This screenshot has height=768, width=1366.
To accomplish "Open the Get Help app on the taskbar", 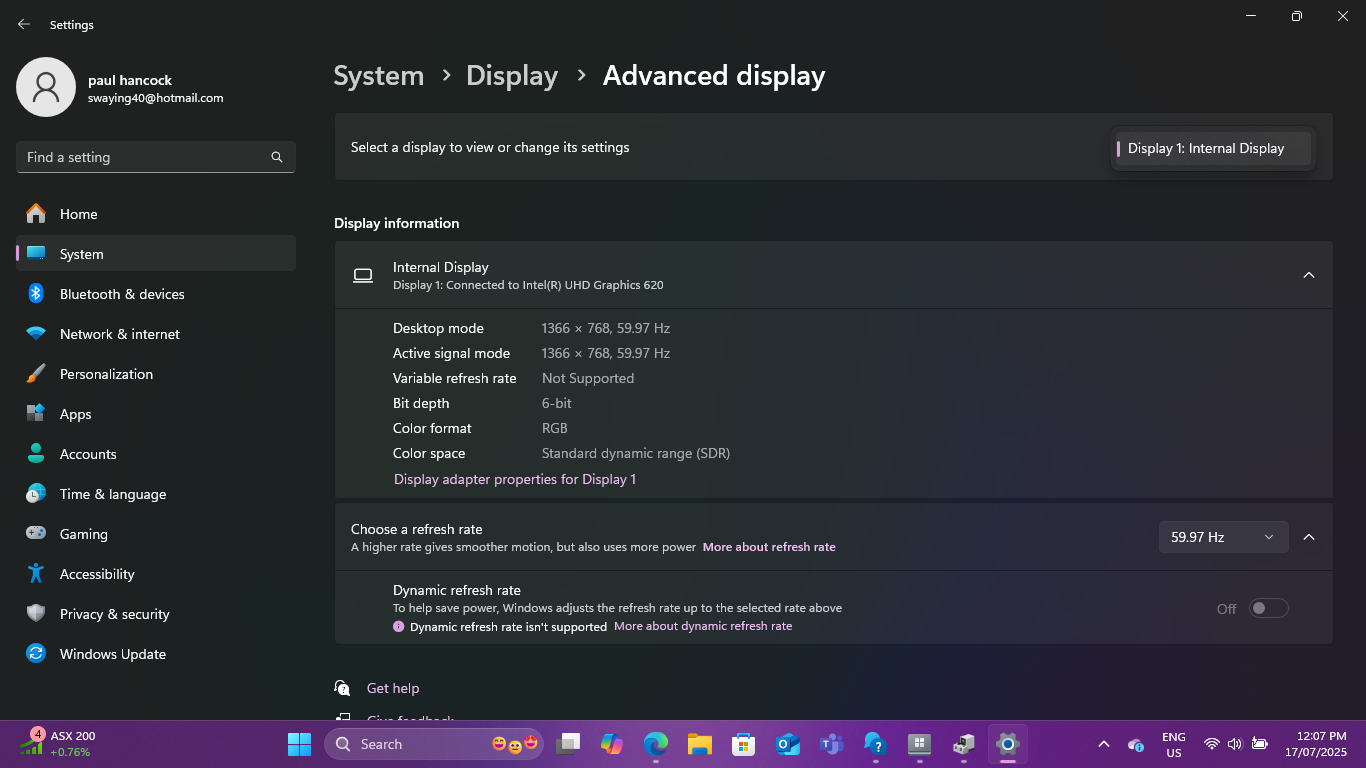I will pyautogui.click(x=875, y=744).
